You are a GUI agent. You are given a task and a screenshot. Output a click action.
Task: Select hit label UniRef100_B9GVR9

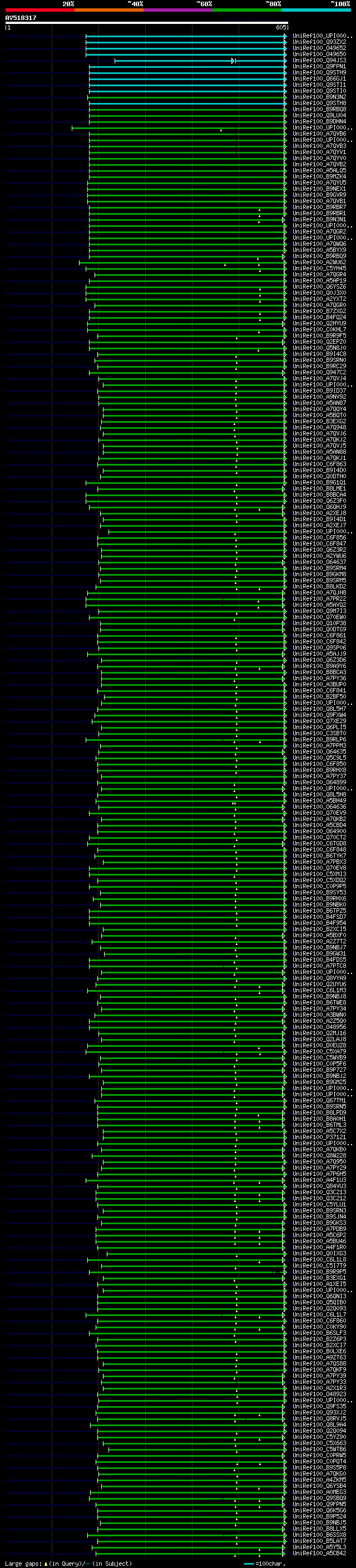[319, 195]
